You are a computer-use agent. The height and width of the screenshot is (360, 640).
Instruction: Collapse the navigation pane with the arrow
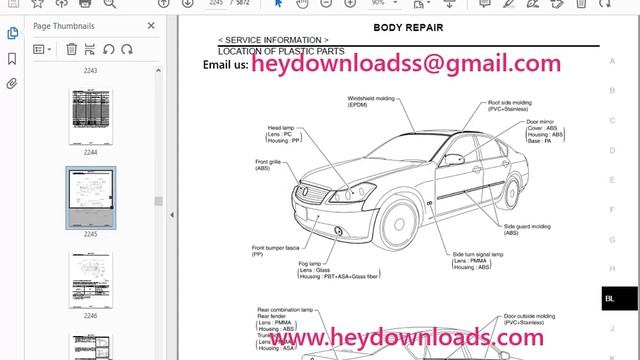pos(172,215)
